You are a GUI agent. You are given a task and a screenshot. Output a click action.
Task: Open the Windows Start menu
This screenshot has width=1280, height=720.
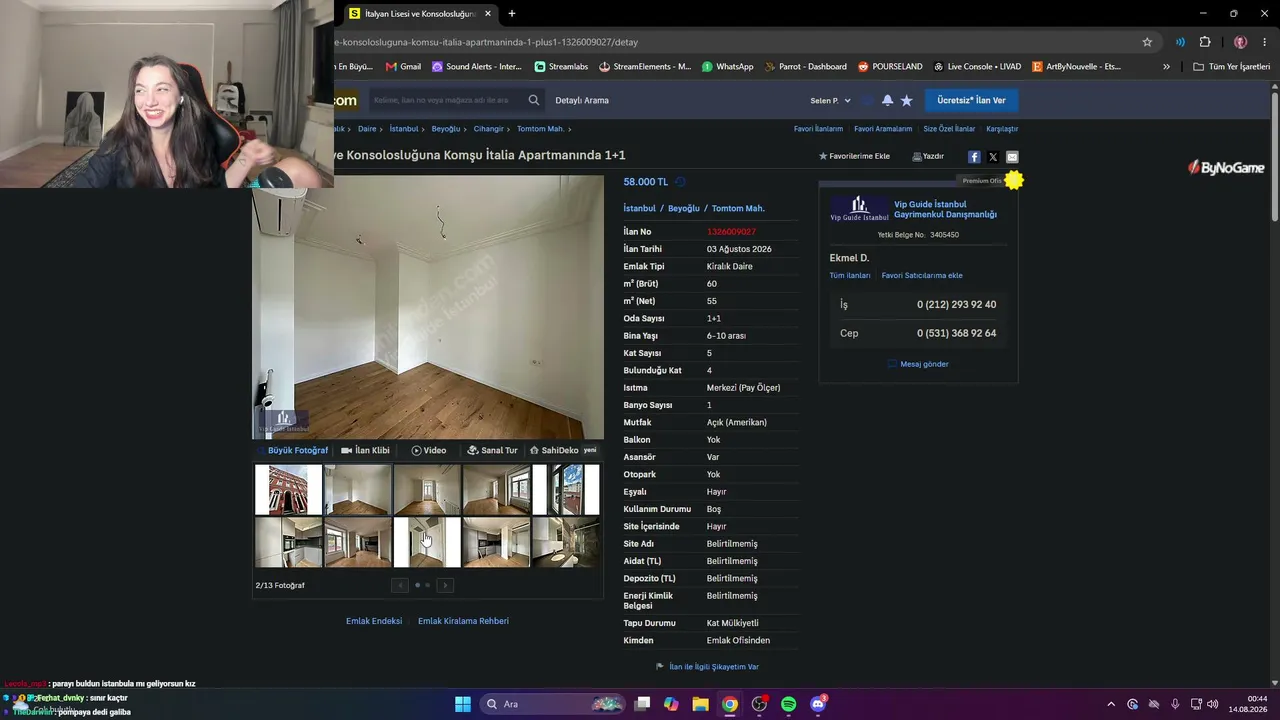[x=463, y=704]
